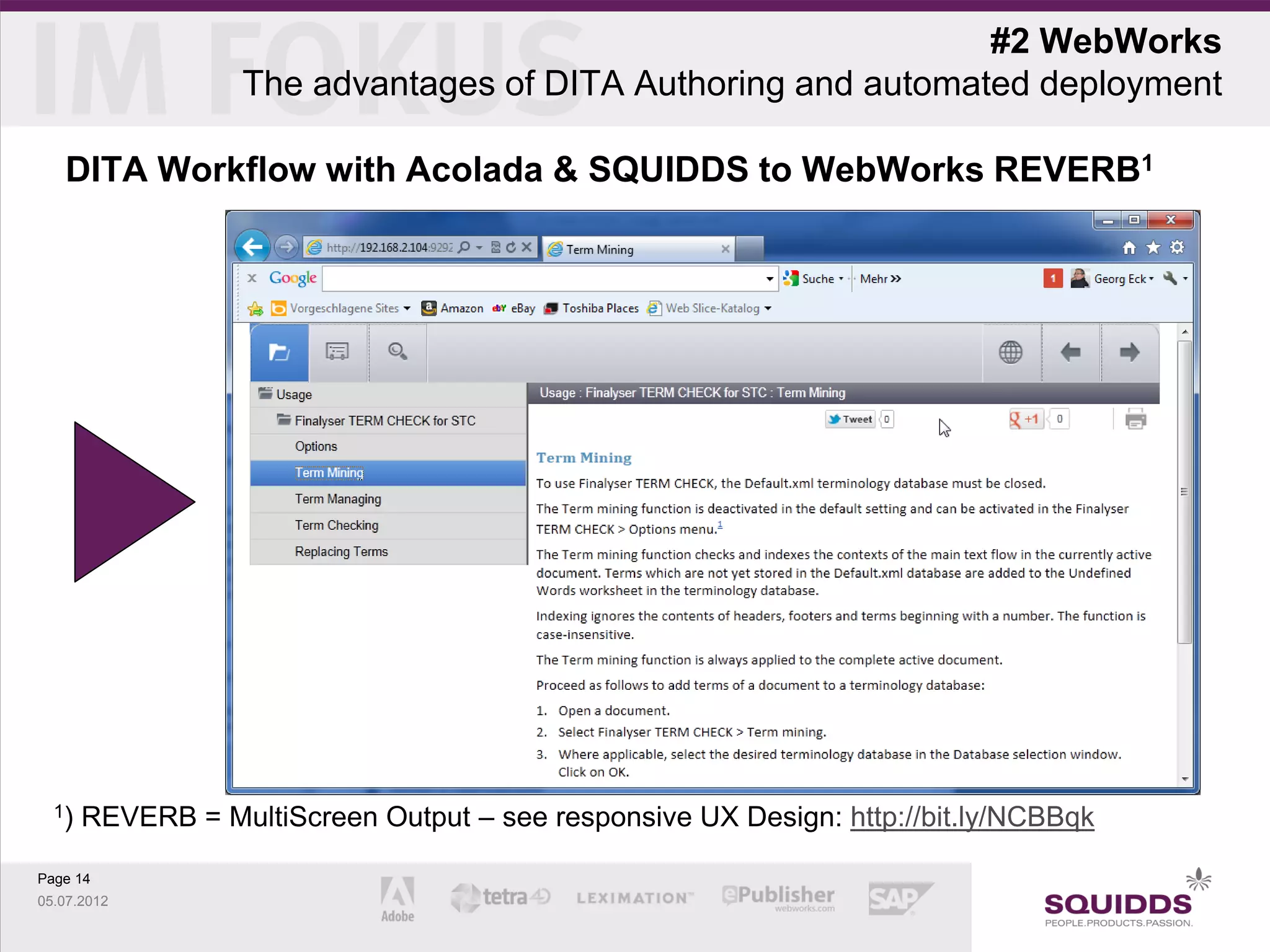This screenshot has height=952, width=1270.
Task: Click the Term Mining heading
Action: point(584,457)
